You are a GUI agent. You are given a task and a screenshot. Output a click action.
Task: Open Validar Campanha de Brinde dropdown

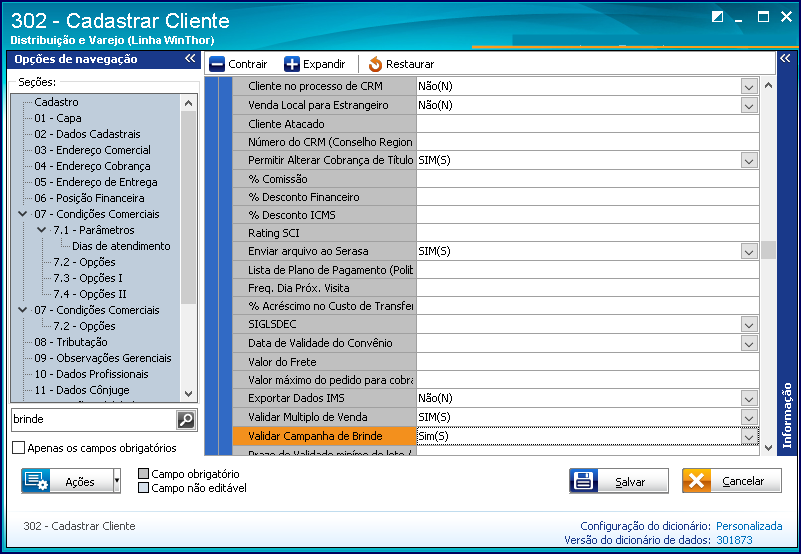coord(749,436)
